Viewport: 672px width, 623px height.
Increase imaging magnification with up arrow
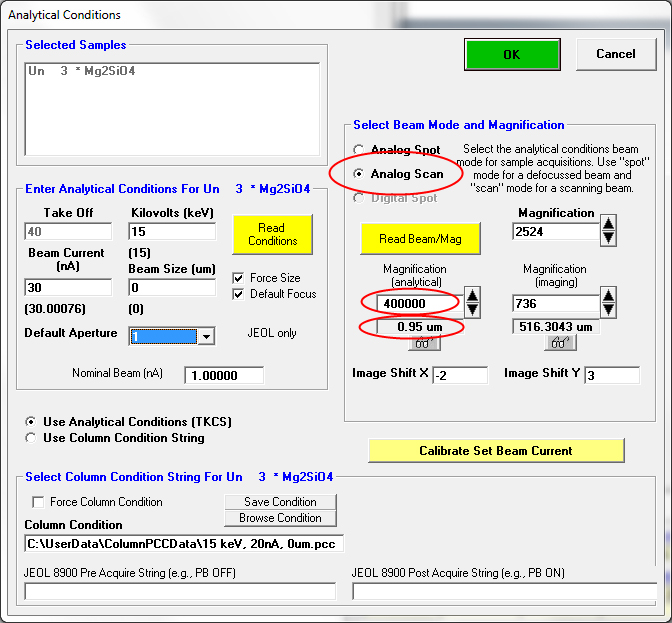pos(608,295)
